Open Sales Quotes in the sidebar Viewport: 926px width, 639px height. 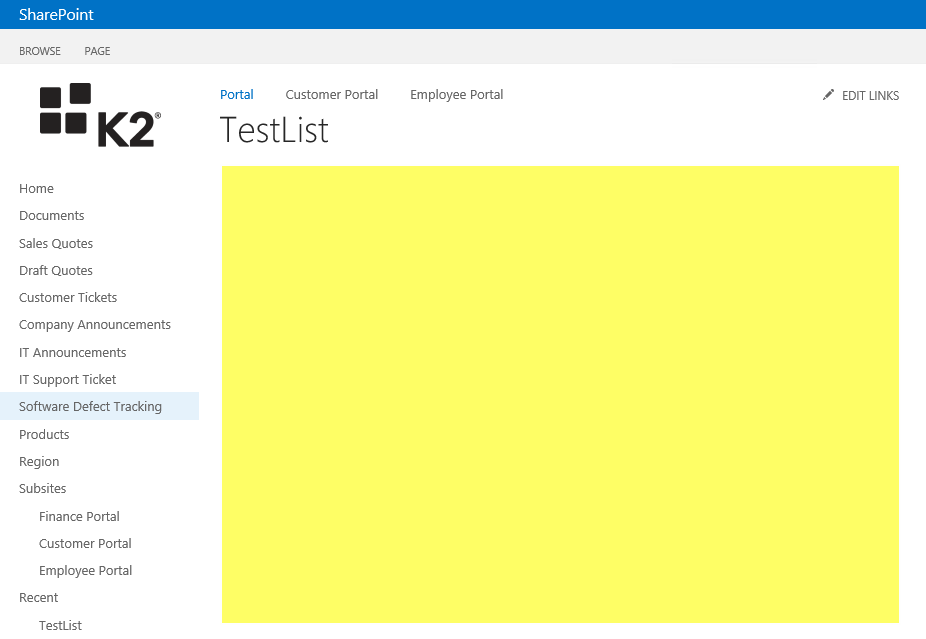[x=56, y=243]
